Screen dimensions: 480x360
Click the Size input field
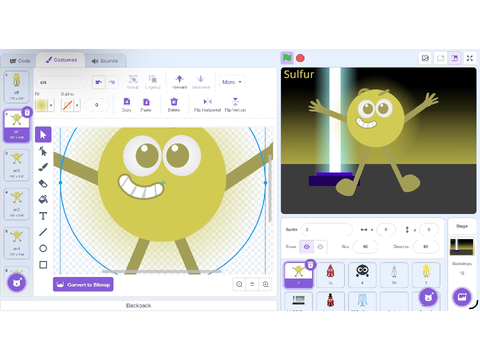click(x=366, y=247)
